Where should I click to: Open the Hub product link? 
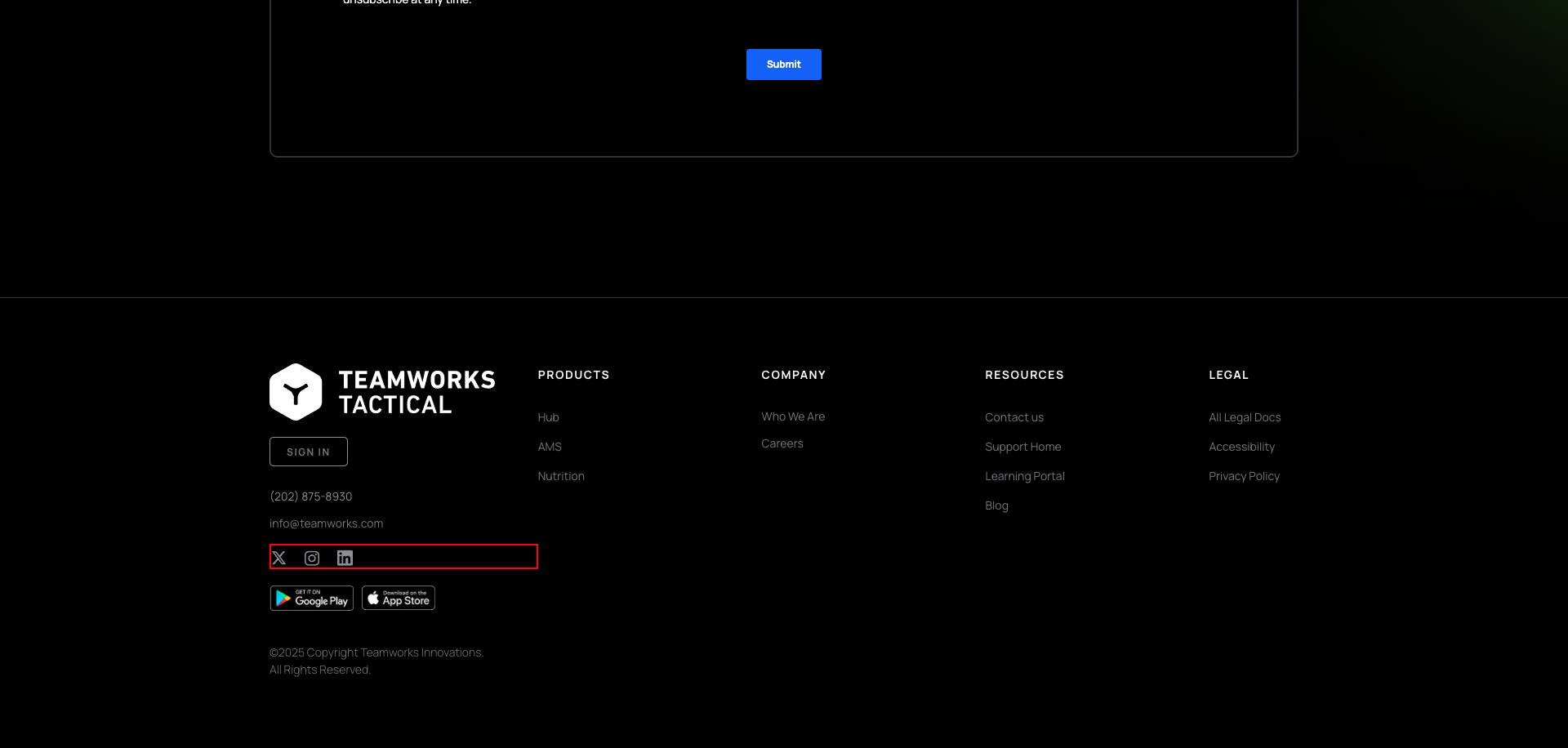tap(548, 417)
